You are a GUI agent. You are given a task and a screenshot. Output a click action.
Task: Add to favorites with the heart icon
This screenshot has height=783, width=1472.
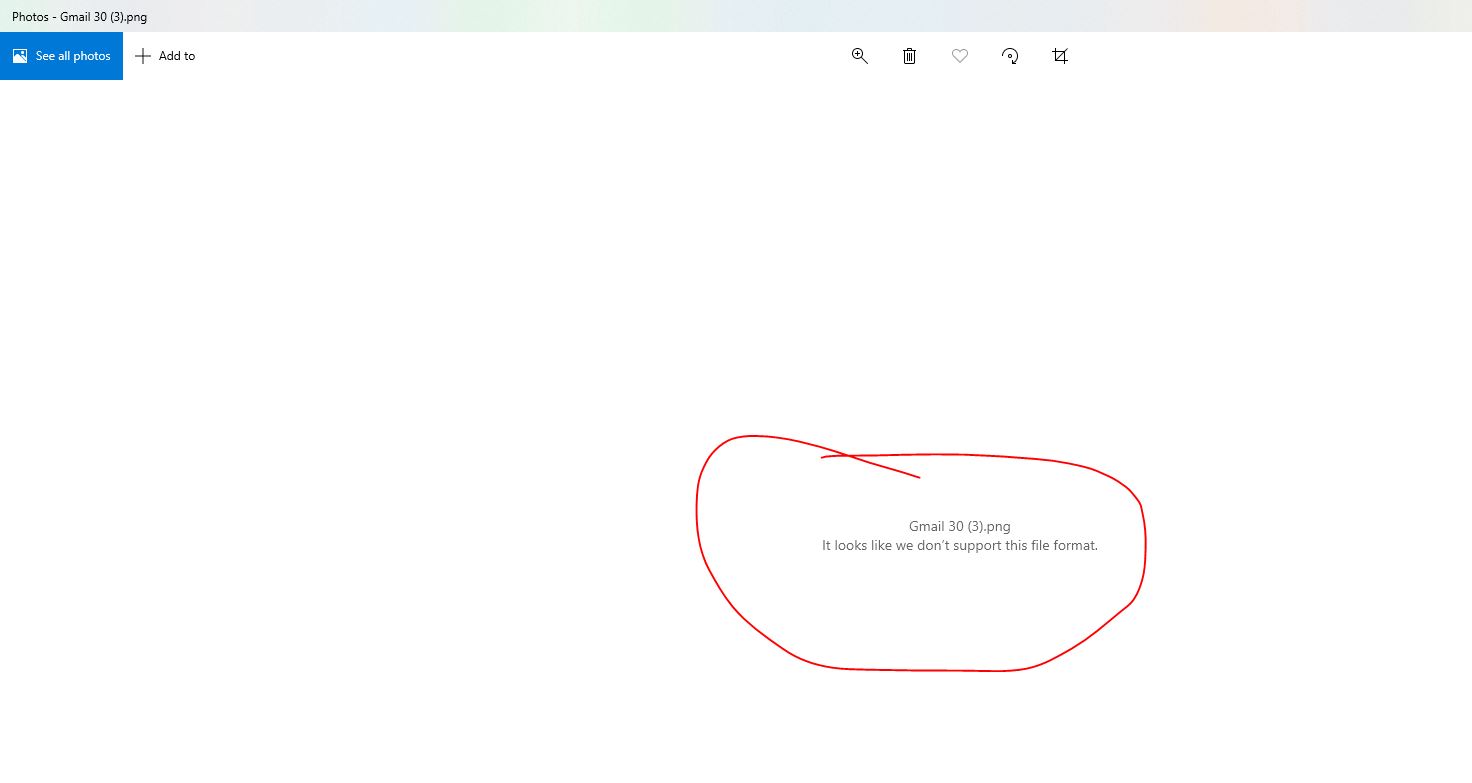(960, 56)
